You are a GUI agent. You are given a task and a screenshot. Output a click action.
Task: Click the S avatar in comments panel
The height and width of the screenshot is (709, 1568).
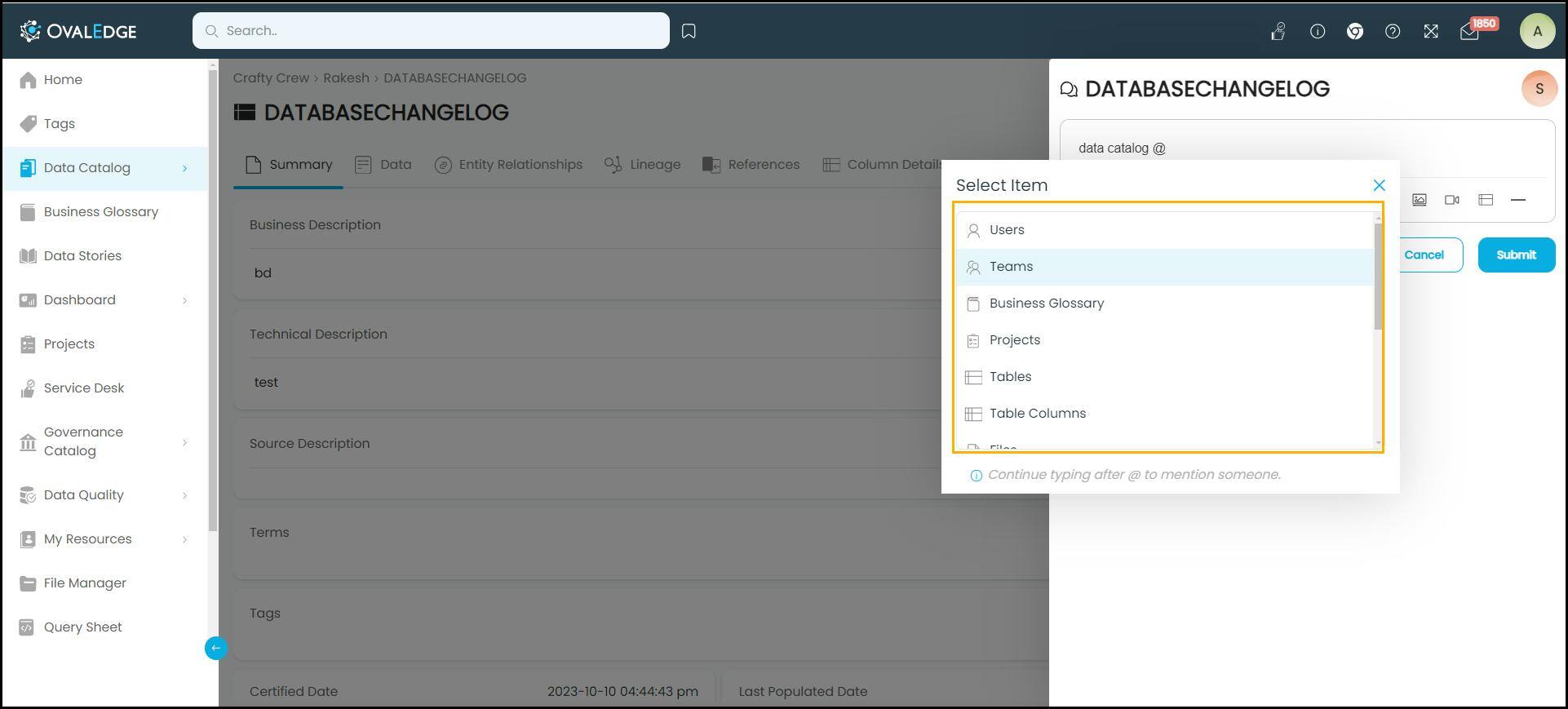coord(1539,88)
